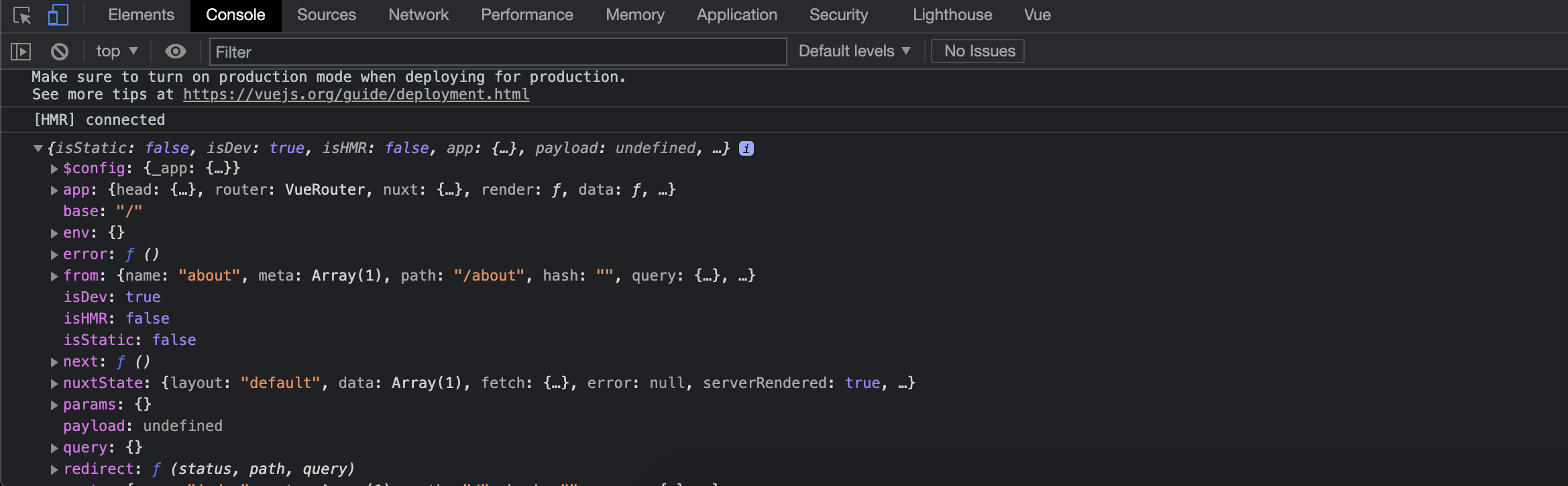Viewport: 1568px width, 486px height.
Task: Open the Default levels dropdown
Action: (854, 51)
